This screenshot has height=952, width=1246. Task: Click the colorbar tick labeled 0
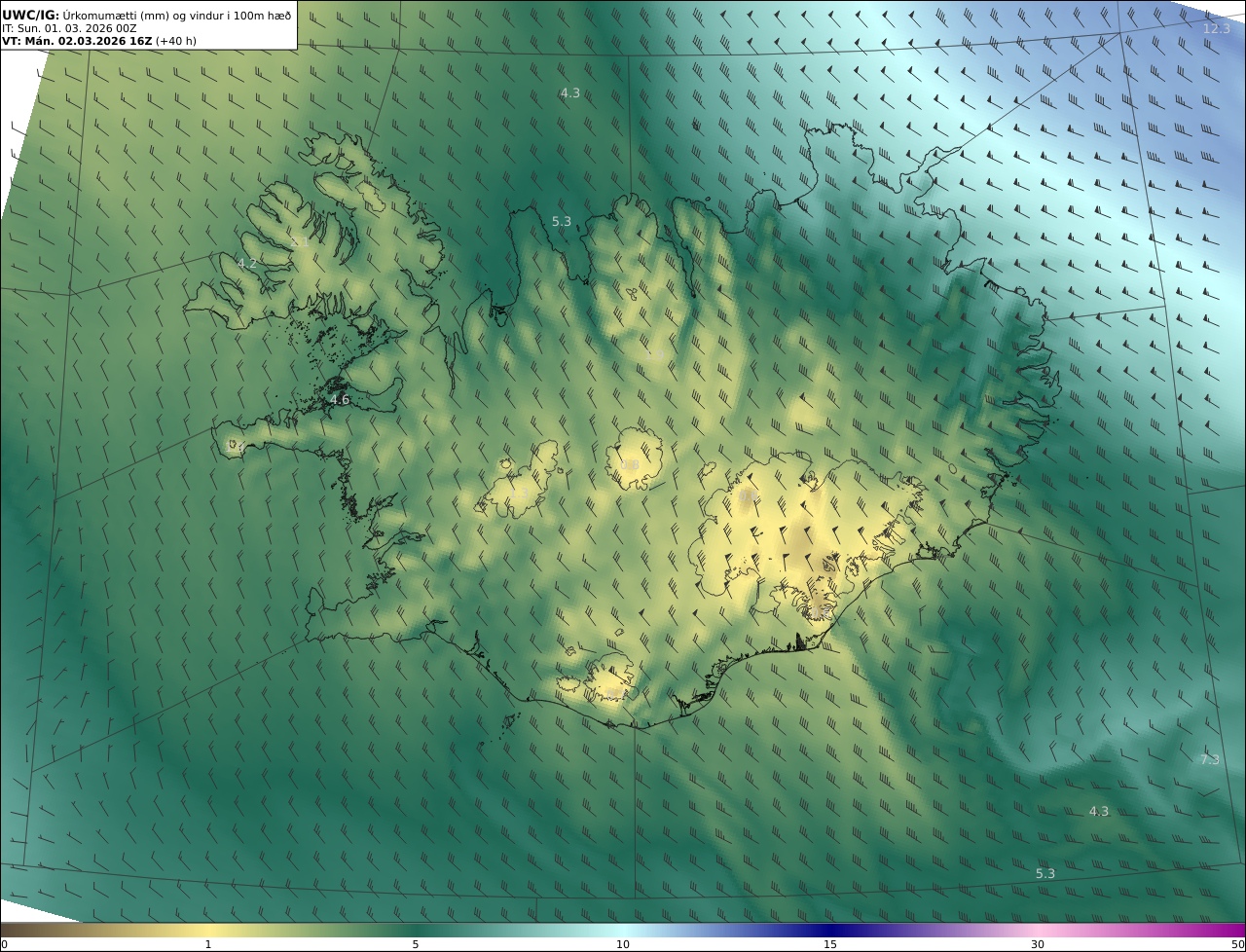click(x=4, y=944)
